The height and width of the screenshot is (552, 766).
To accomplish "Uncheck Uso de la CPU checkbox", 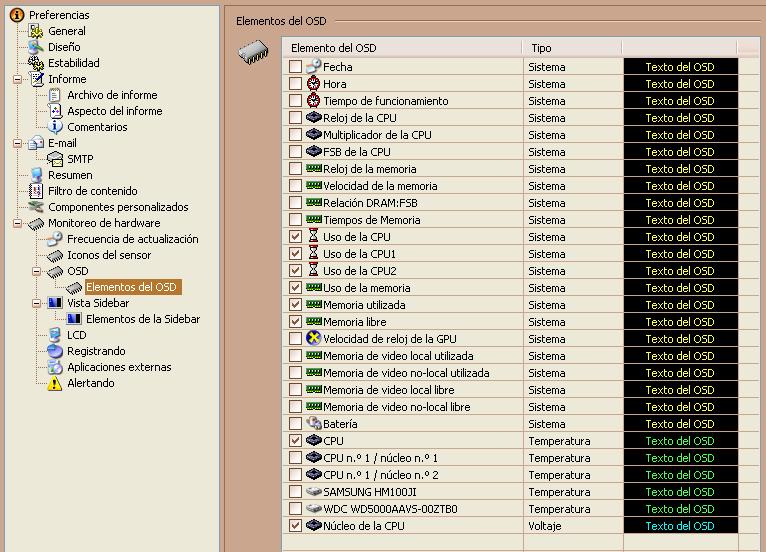I will pyautogui.click(x=295, y=236).
